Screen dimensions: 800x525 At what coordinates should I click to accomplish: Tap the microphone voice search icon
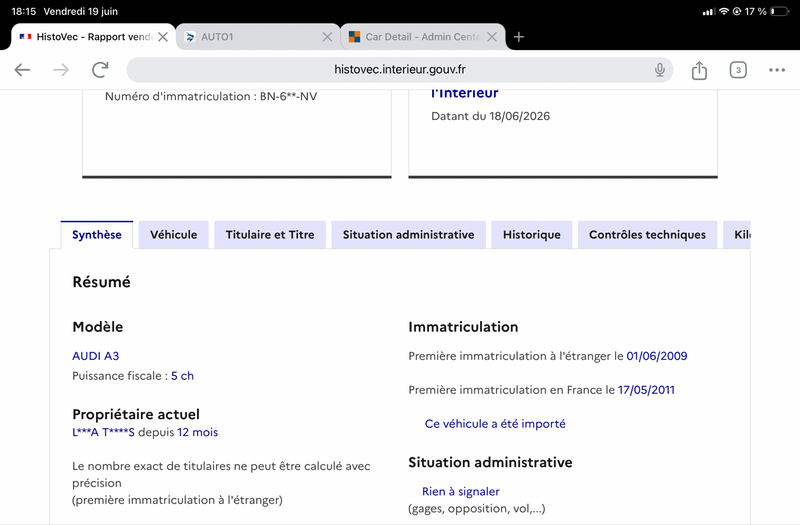click(x=660, y=70)
